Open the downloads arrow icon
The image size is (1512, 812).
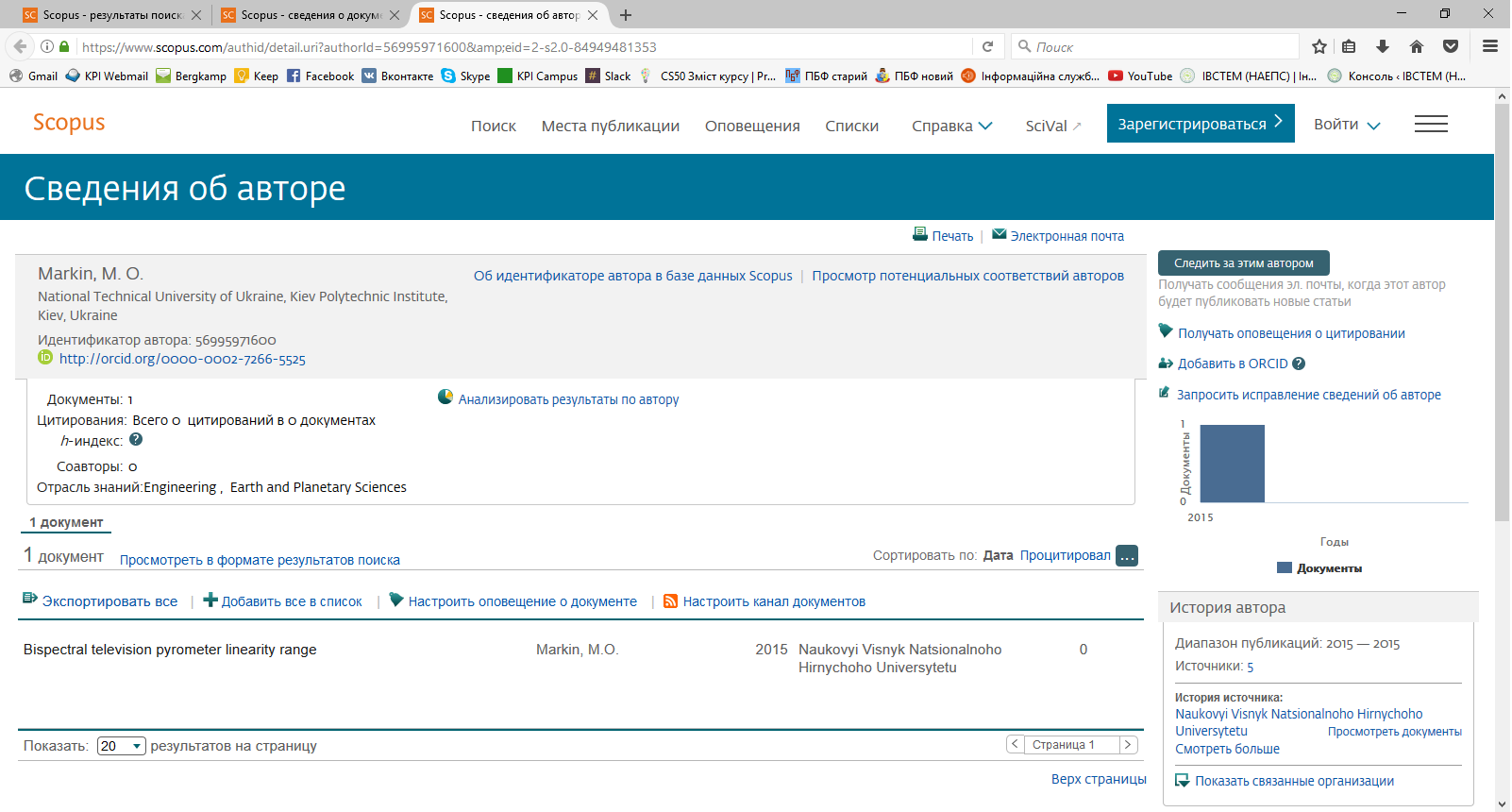pyautogui.click(x=1383, y=46)
